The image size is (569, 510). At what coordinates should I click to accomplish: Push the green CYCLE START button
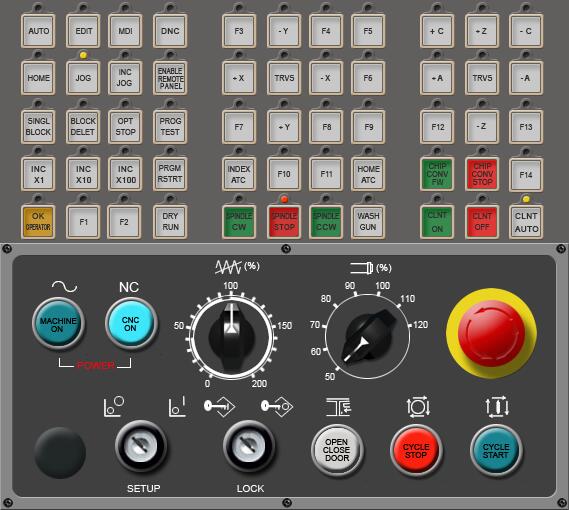coord(496,450)
